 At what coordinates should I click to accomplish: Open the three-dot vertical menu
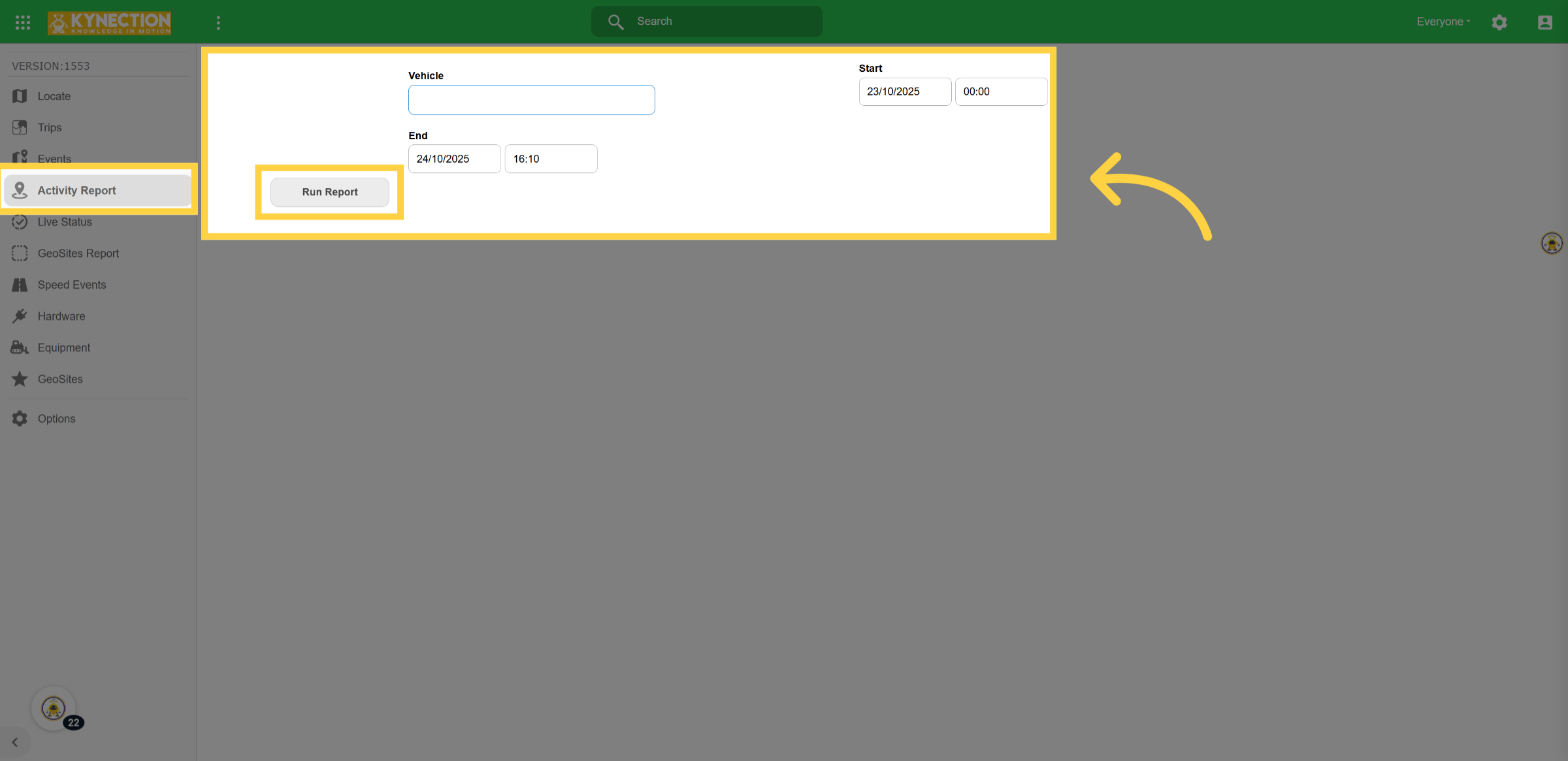(218, 23)
